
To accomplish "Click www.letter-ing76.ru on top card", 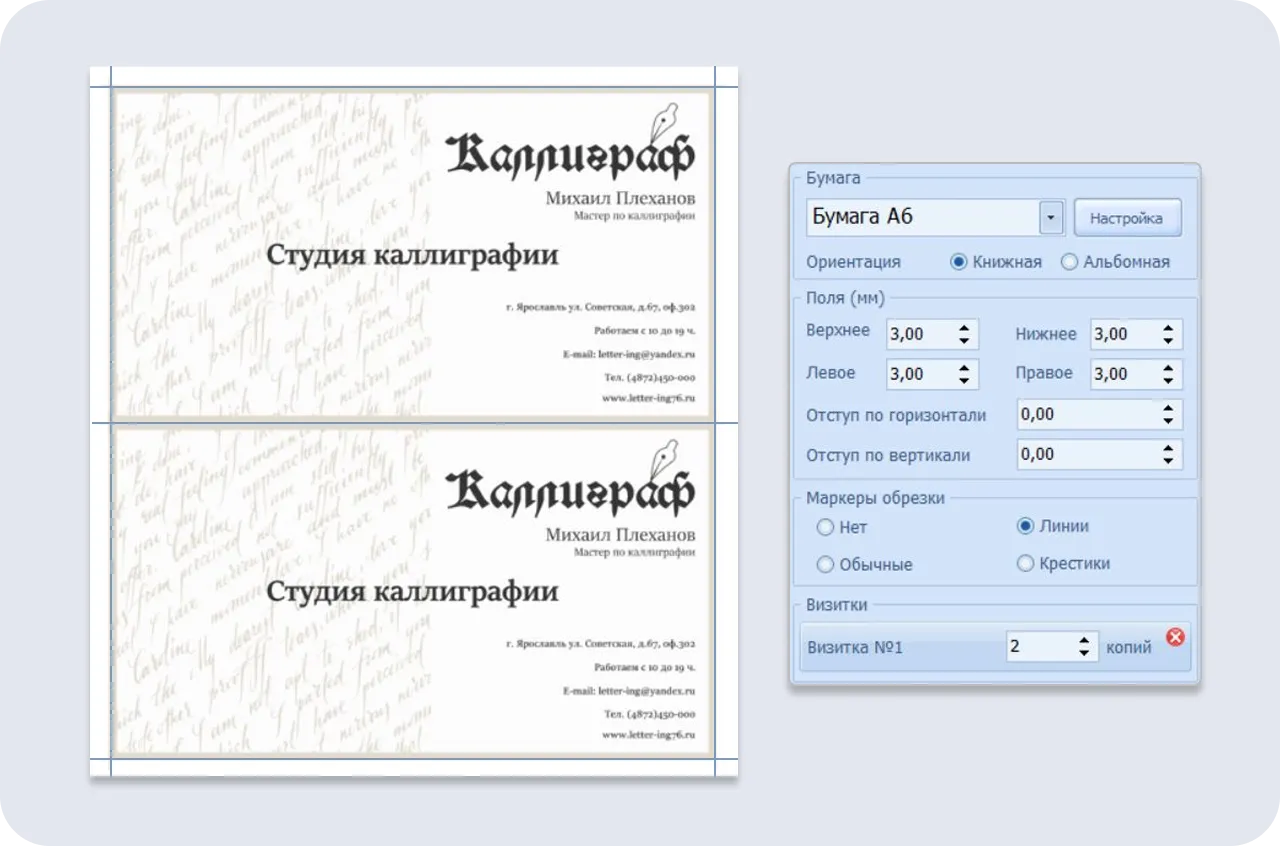I will (x=648, y=398).
